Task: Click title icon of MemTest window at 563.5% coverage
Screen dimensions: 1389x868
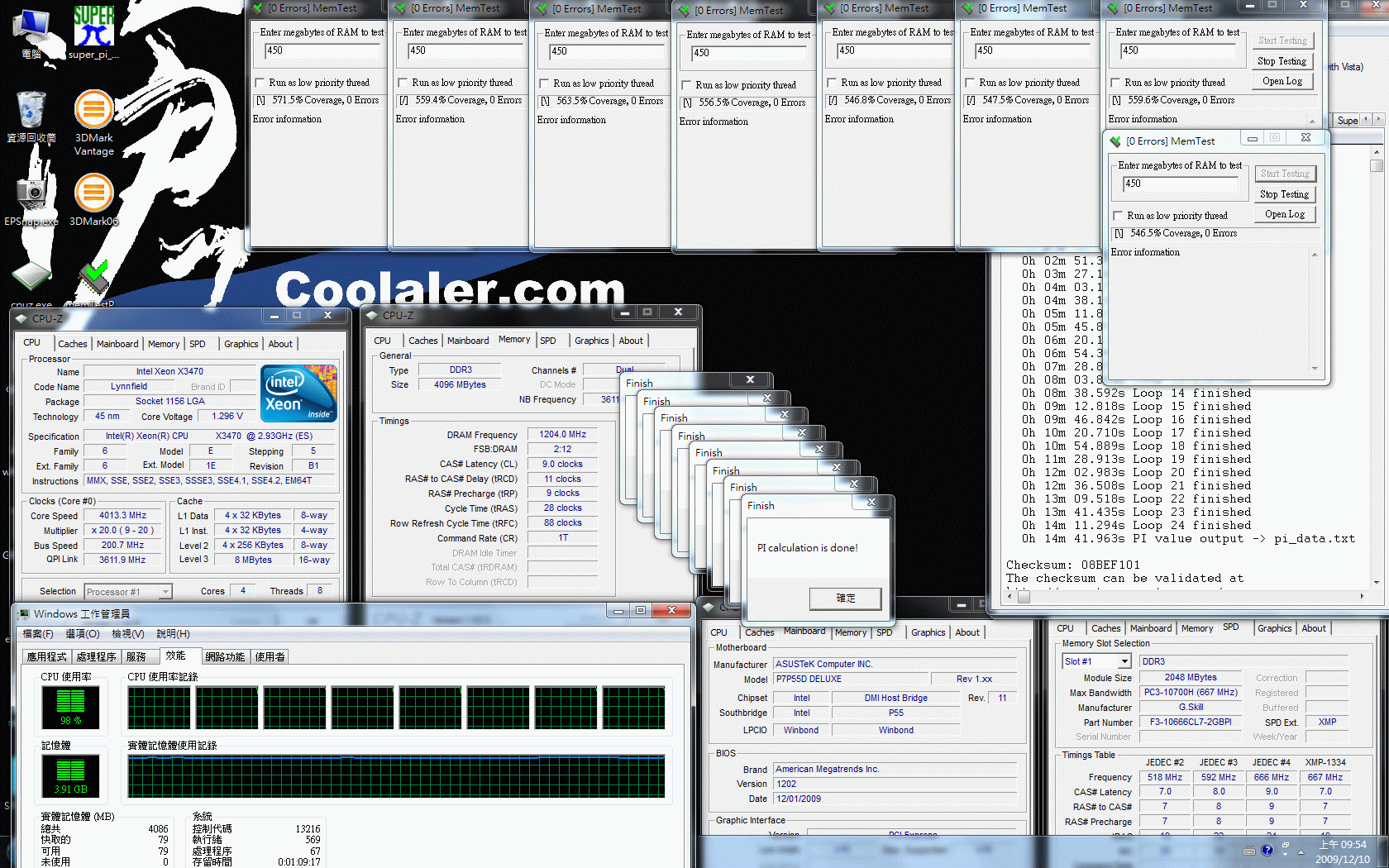Action: click(x=542, y=9)
